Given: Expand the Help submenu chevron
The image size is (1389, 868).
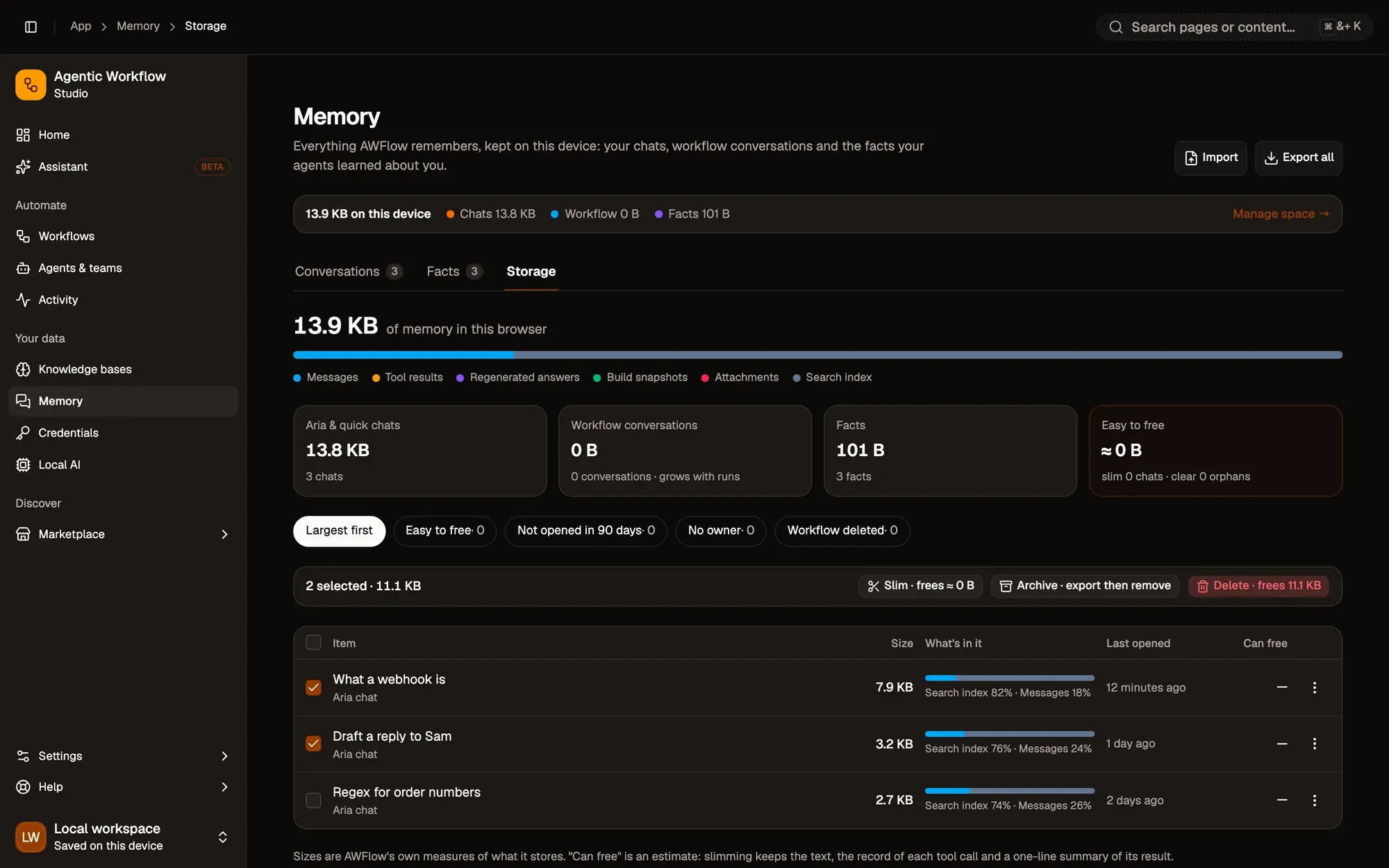Looking at the screenshot, I should click(224, 787).
